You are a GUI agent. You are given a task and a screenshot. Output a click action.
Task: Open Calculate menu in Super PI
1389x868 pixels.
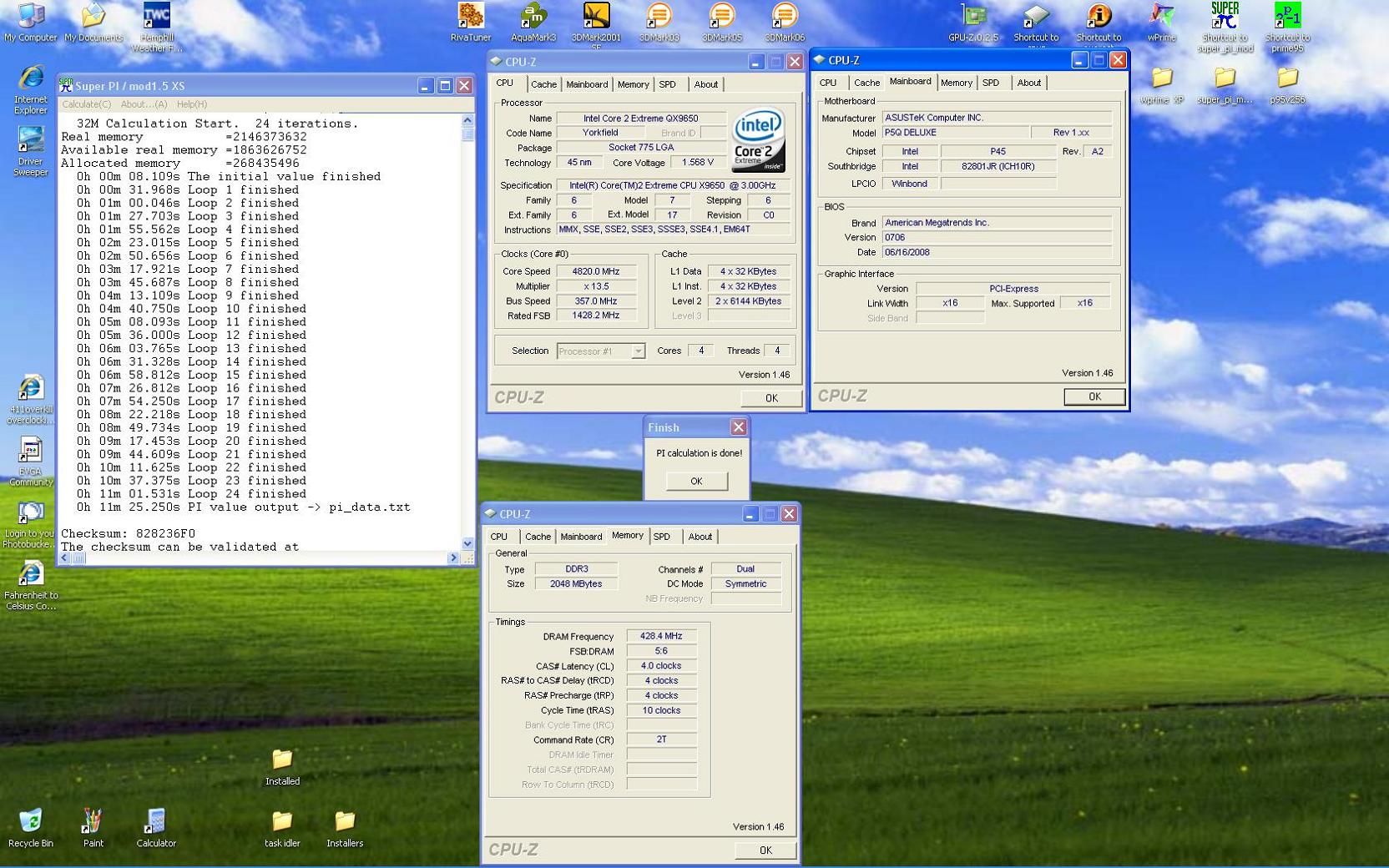[x=86, y=104]
